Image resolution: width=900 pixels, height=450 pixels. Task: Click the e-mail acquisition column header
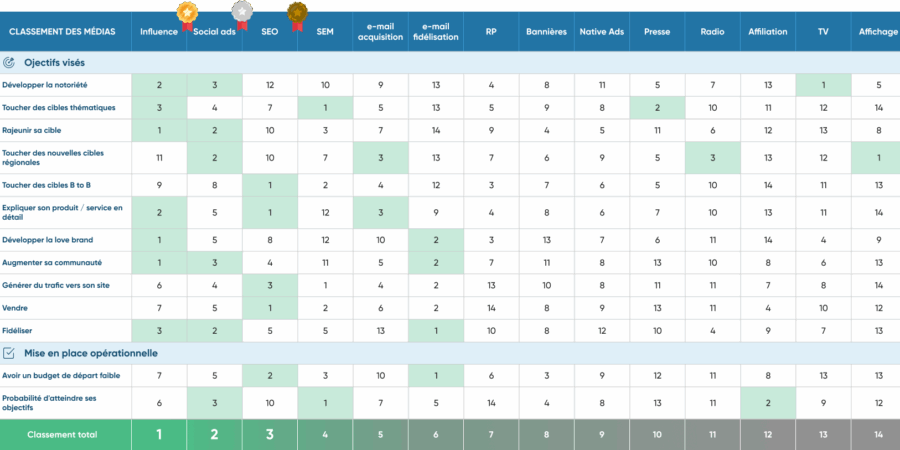pyautogui.click(x=380, y=32)
